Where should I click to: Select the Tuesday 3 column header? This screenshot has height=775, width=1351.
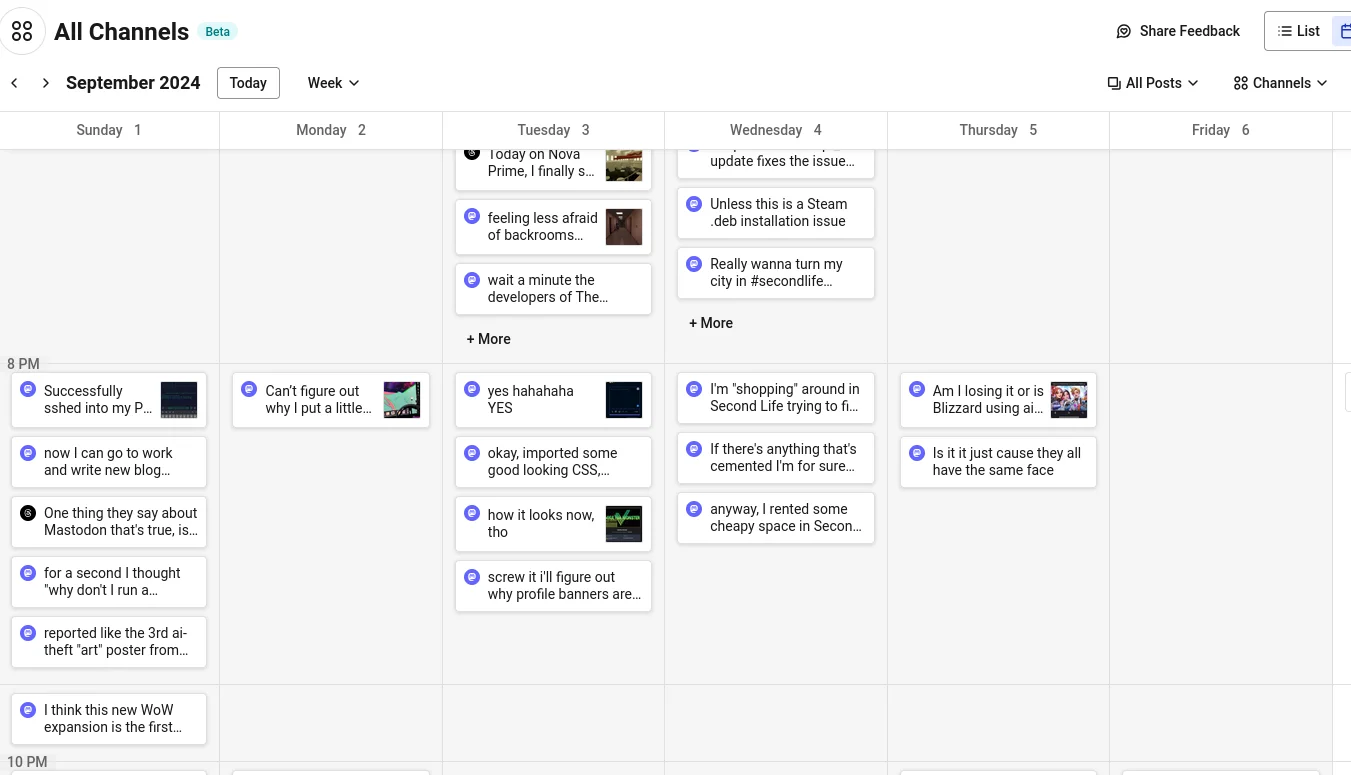coord(553,130)
